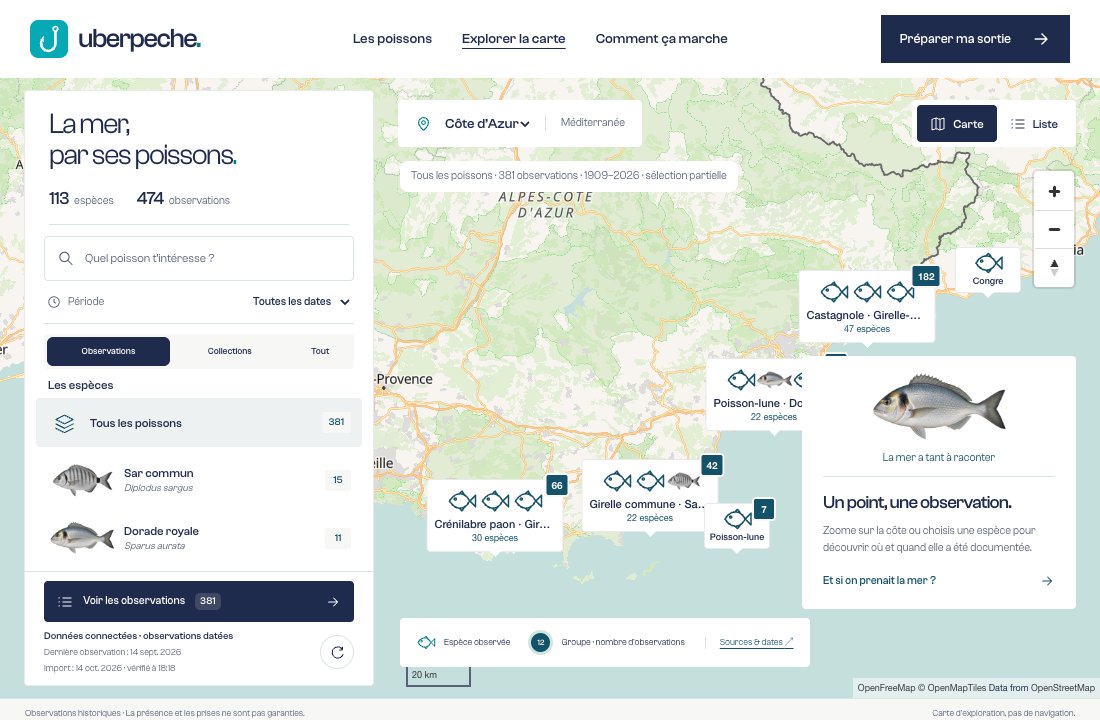Open the Girelle commune cluster with 42
The image size is (1100, 720).
650,495
